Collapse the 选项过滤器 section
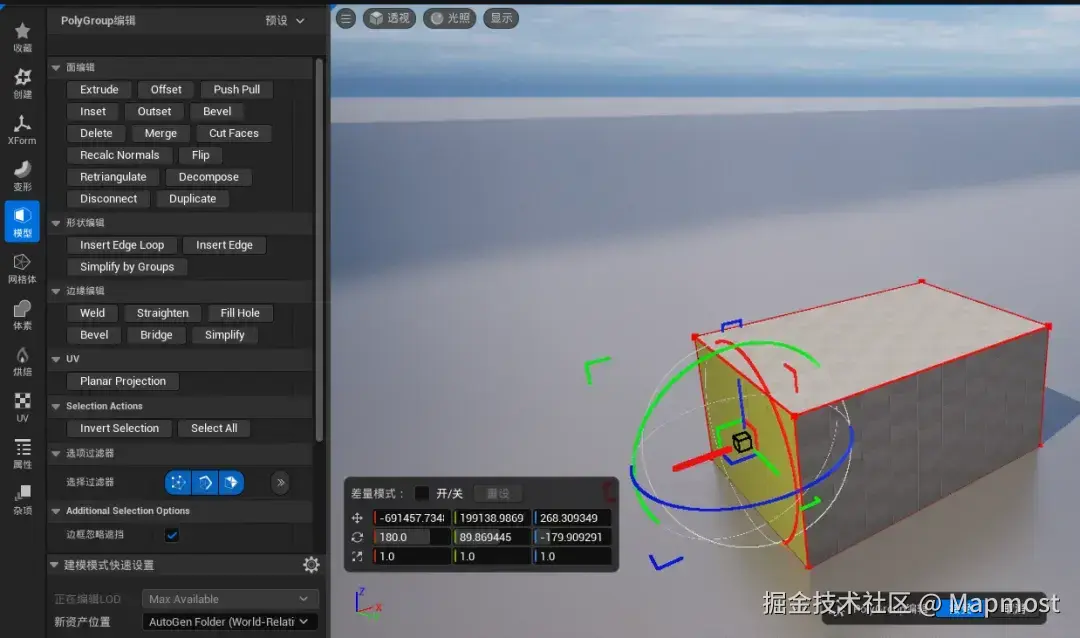The width and height of the screenshot is (1080, 638). [x=56, y=453]
